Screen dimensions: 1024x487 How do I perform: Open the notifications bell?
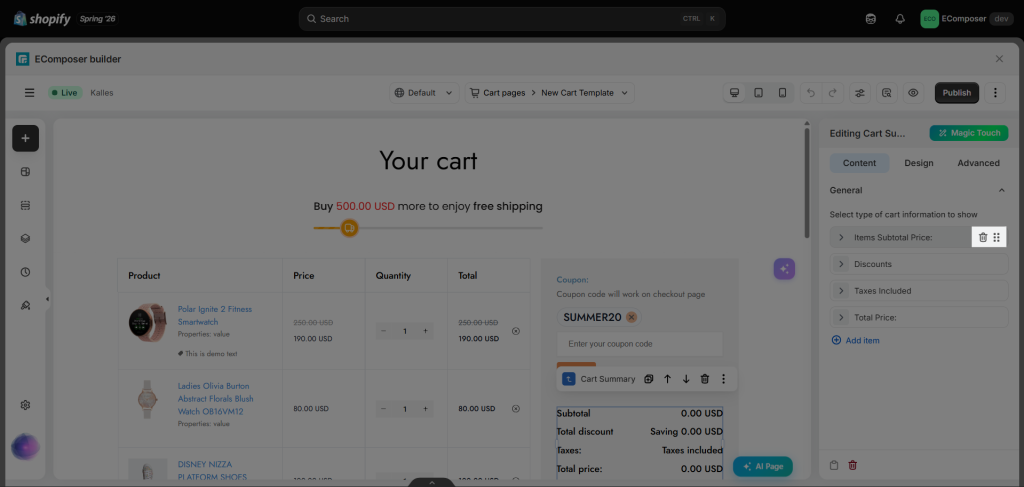(x=900, y=19)
